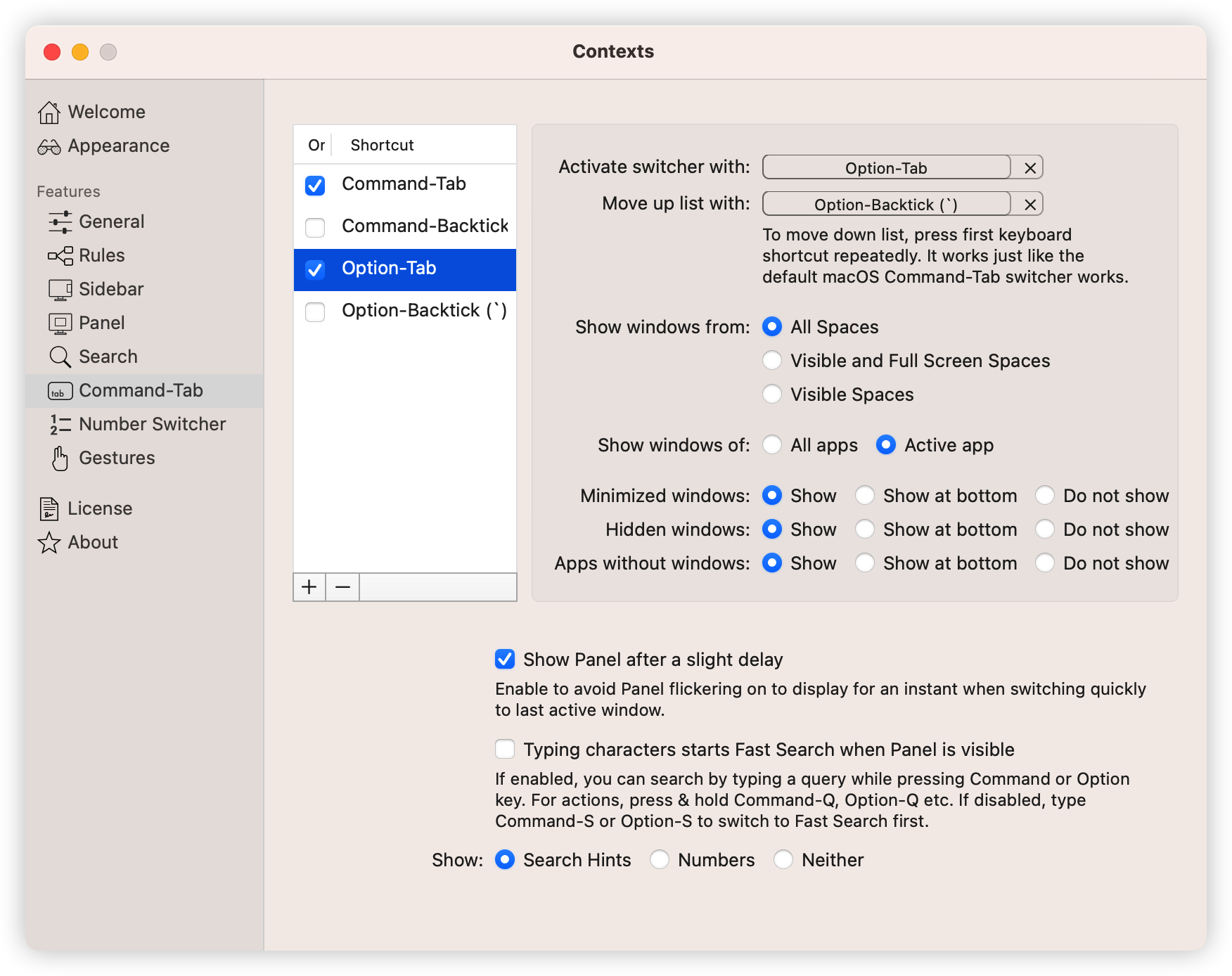Click the About star icon

[49, 542]
